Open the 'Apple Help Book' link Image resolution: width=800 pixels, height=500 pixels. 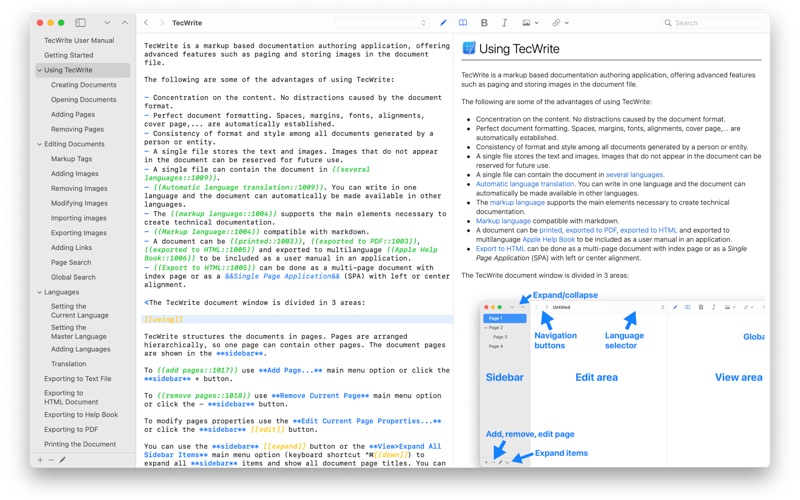click(x=548, y=239)
